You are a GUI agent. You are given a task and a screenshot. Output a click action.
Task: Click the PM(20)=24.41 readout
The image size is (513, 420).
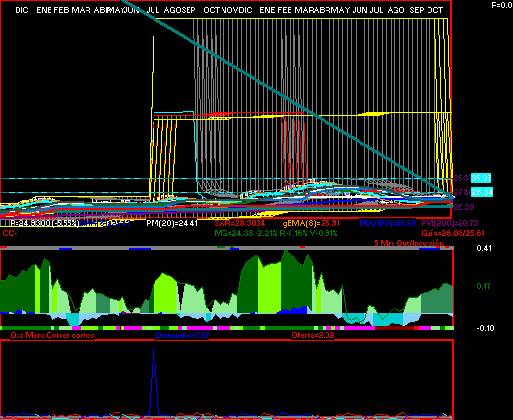[x=172, y=223]
